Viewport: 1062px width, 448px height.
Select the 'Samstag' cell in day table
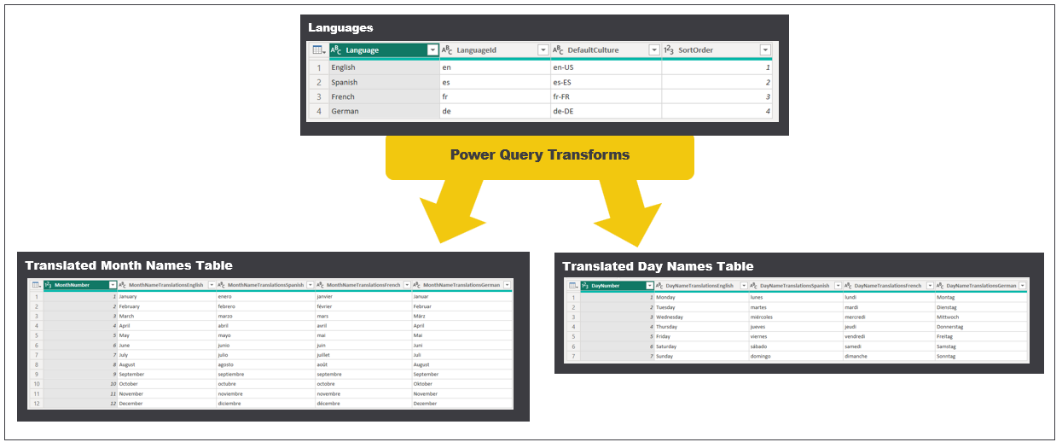click(981, 346)
